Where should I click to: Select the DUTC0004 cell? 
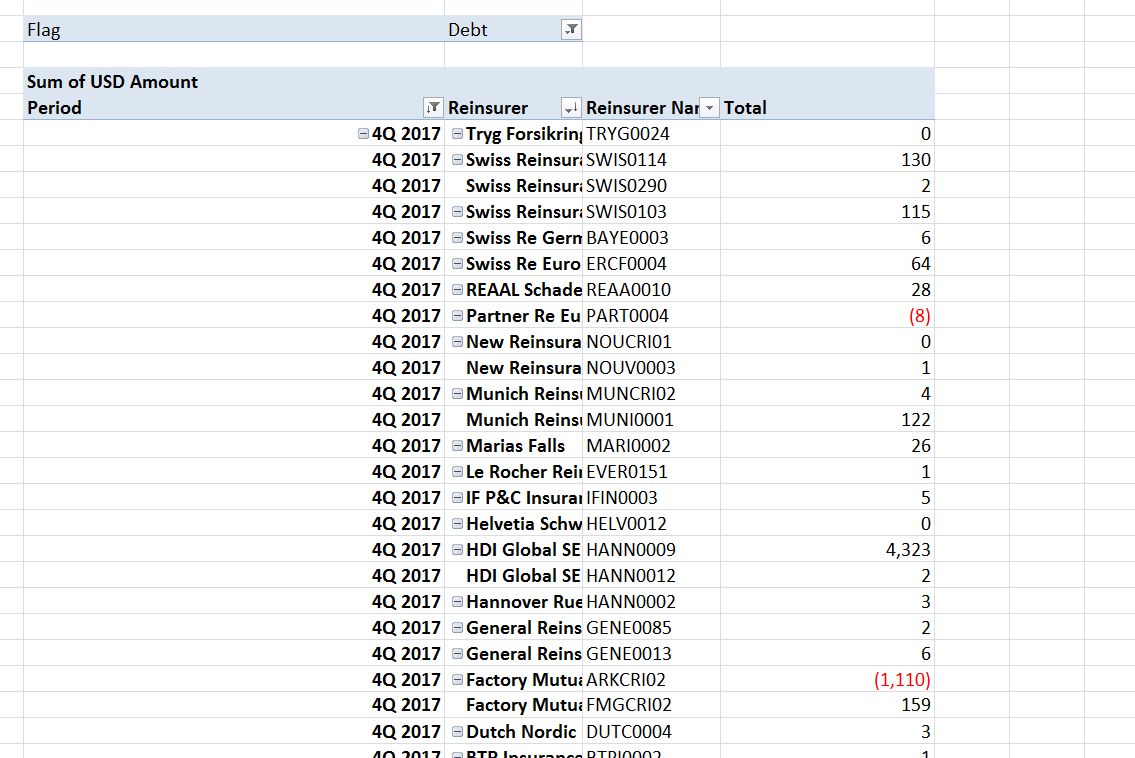651,732
